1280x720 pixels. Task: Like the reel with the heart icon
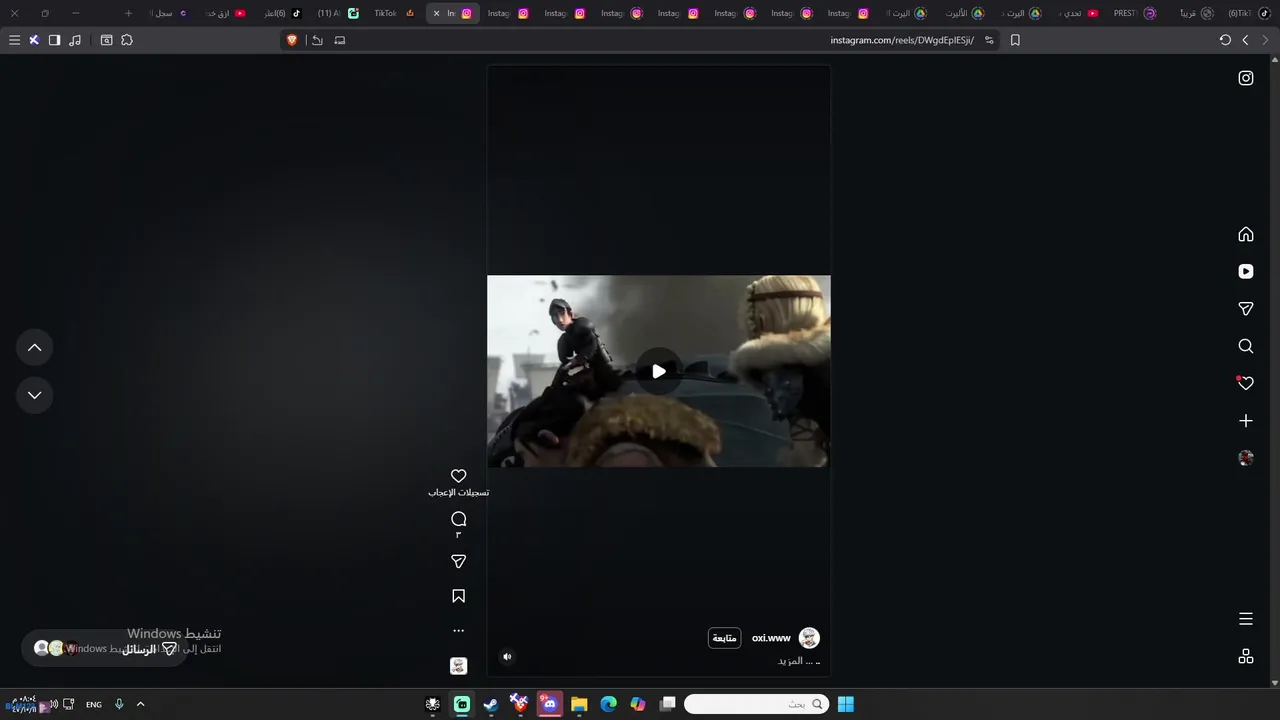[458, 476]
